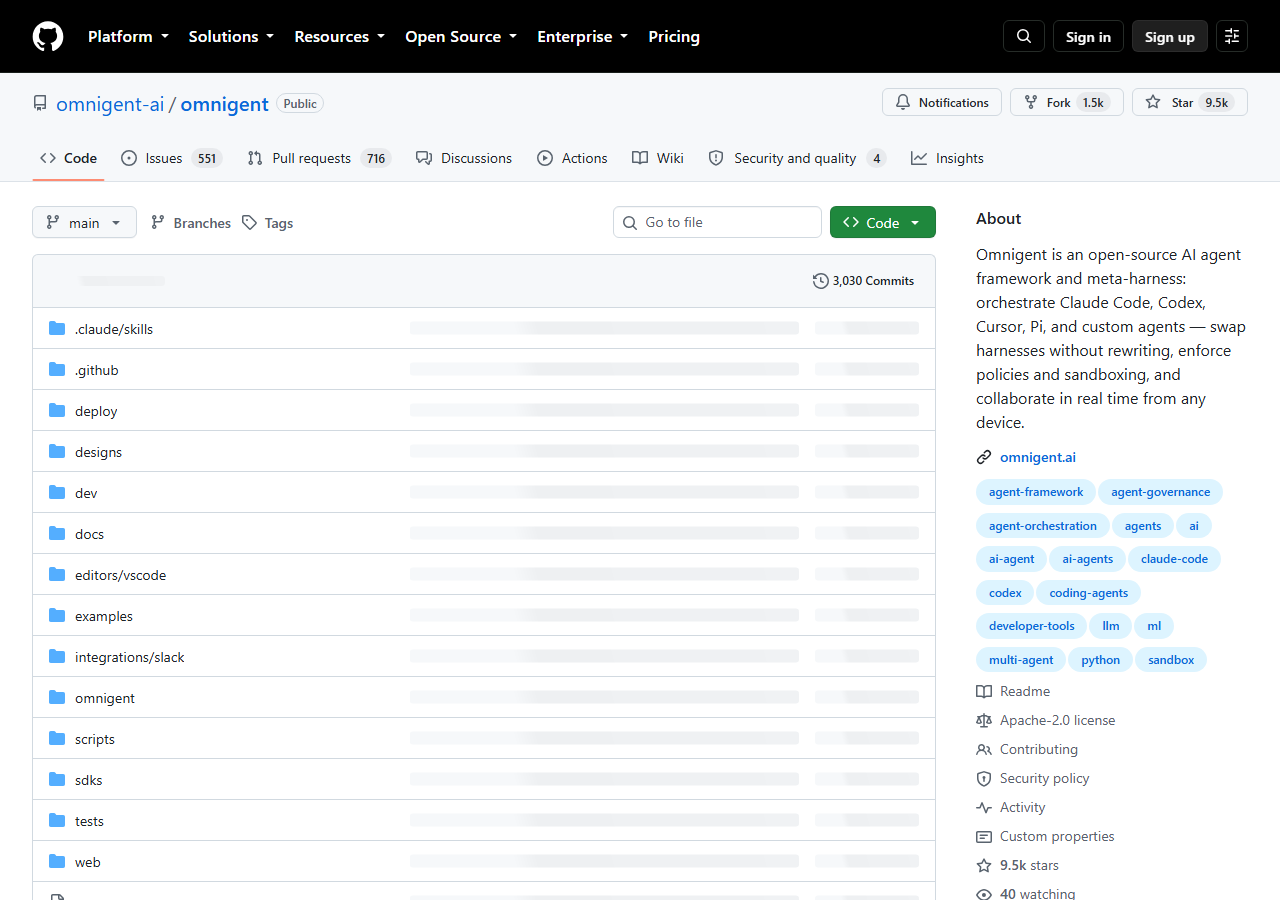Screen dimensions: 1280x900
Task: Focus the Go to file field
Action: click(717, 222)
